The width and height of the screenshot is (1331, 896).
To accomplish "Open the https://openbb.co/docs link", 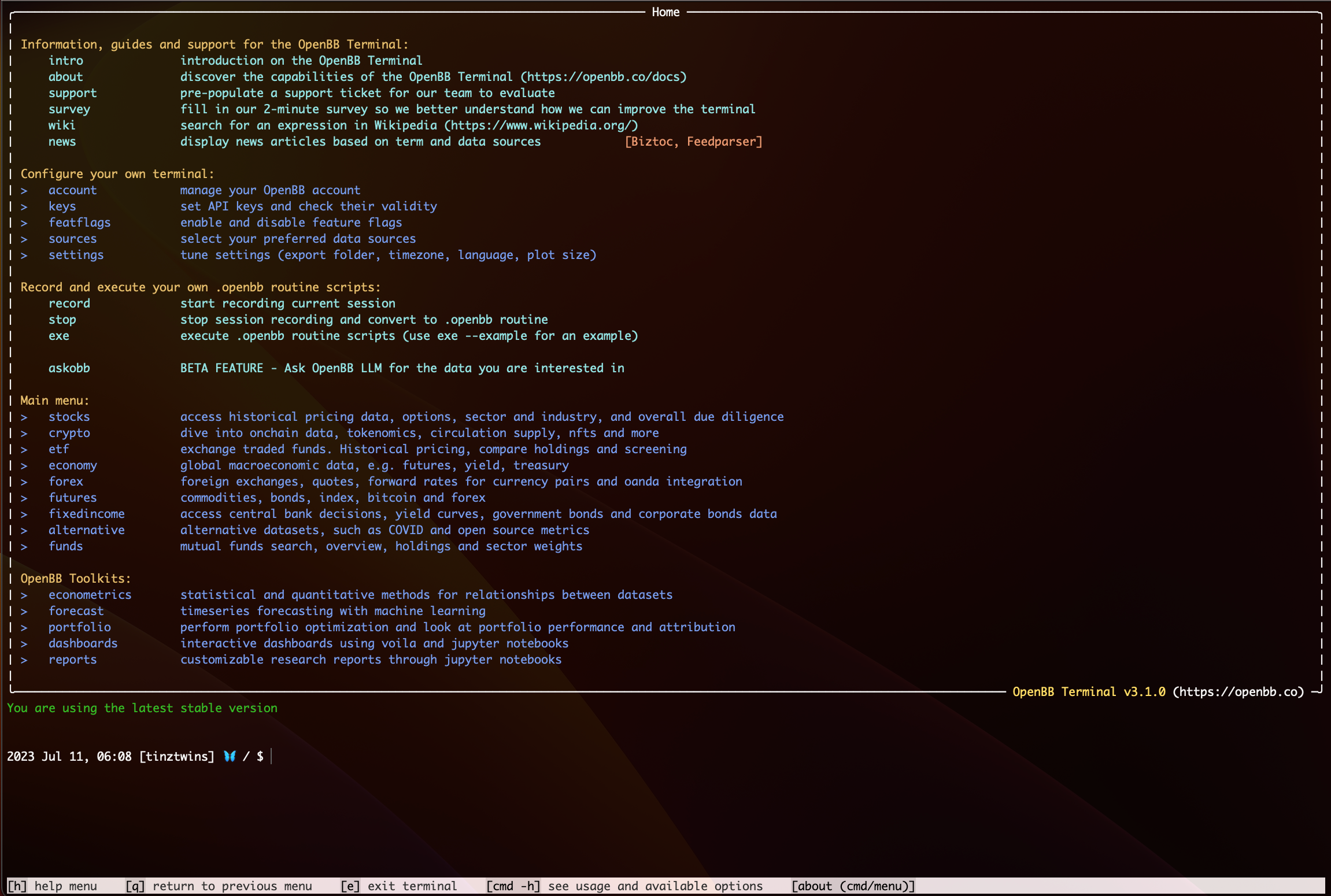I will point(604,77).
